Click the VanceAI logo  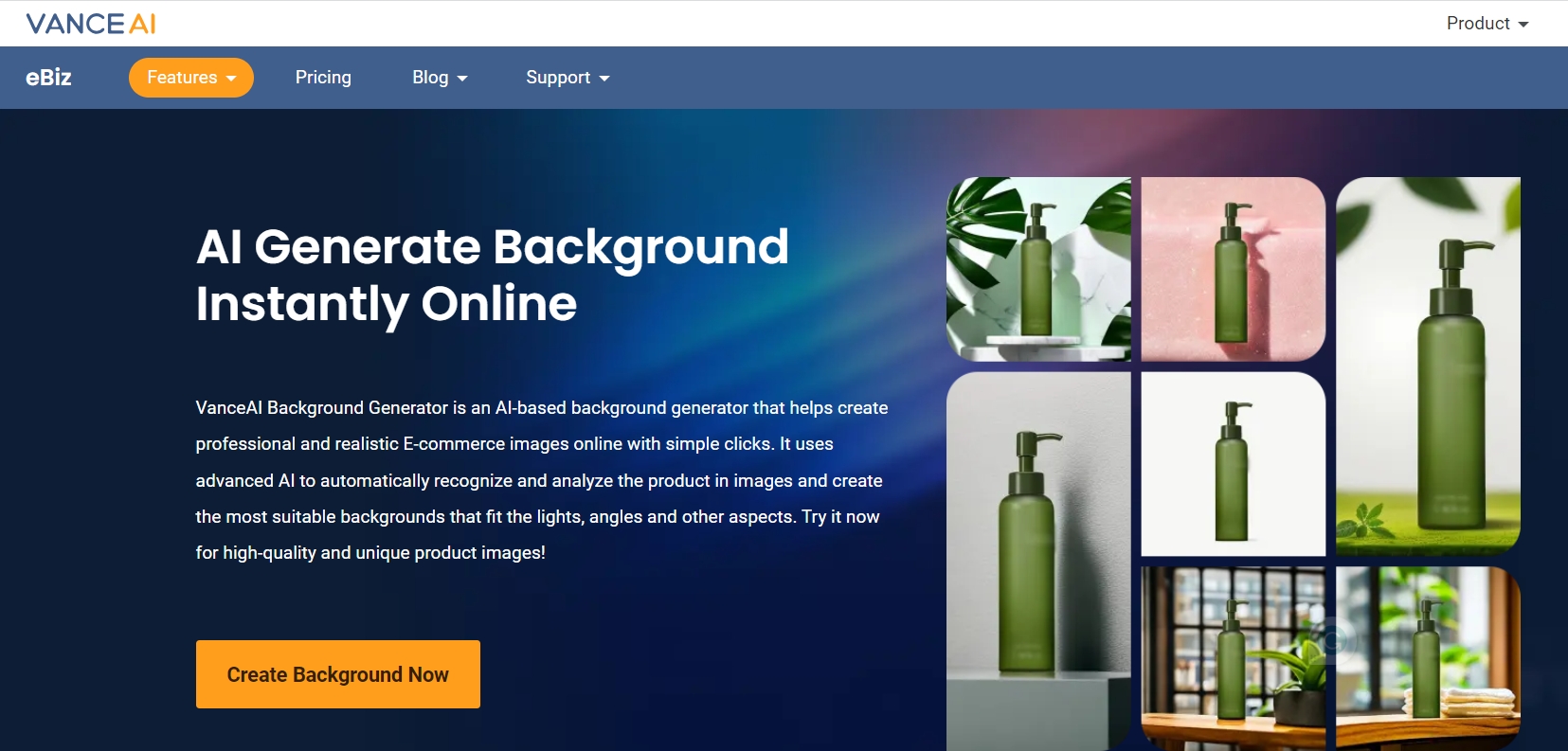[x=91, y=24]
